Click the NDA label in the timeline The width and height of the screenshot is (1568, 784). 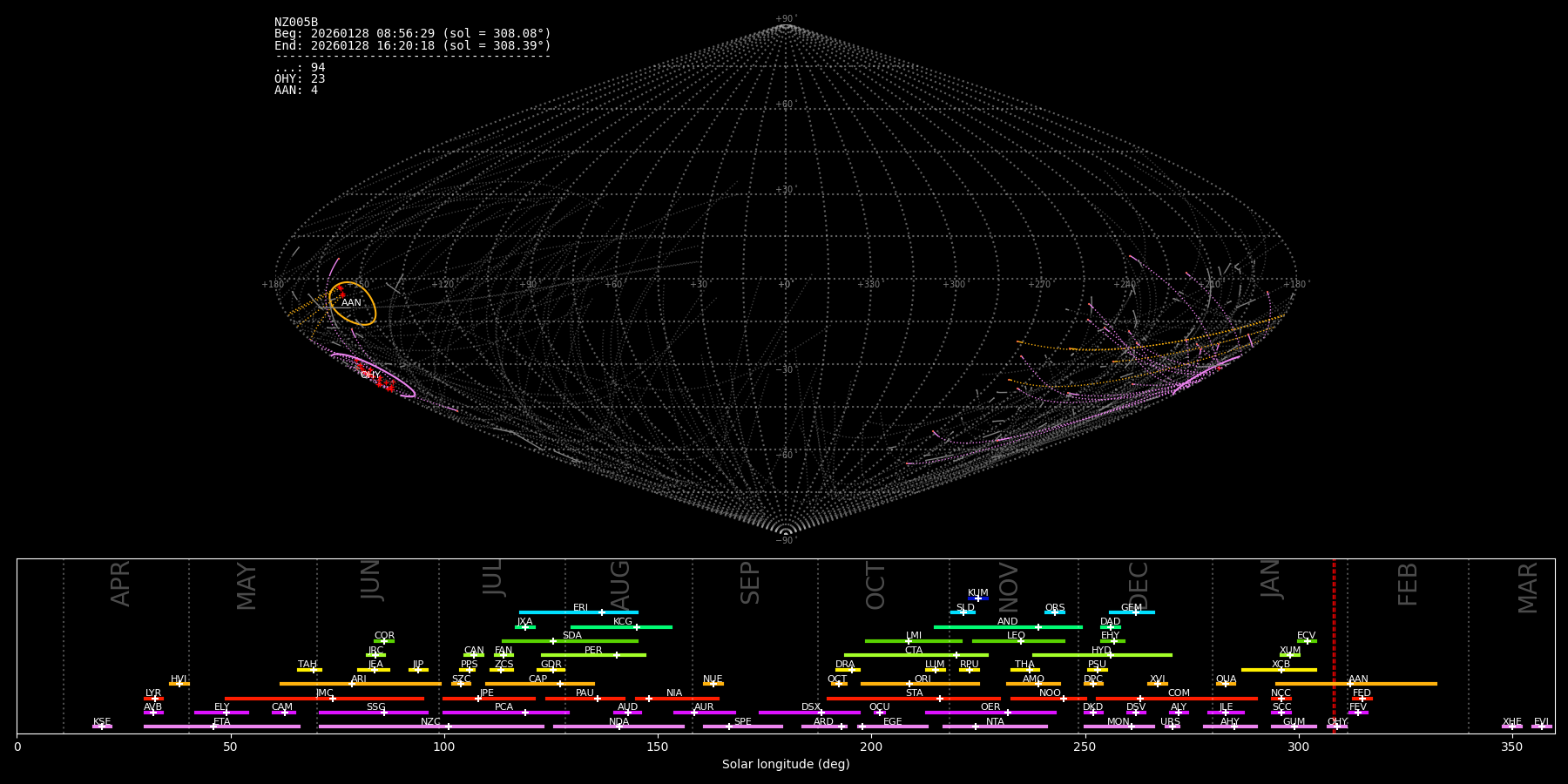coord(618,722)
